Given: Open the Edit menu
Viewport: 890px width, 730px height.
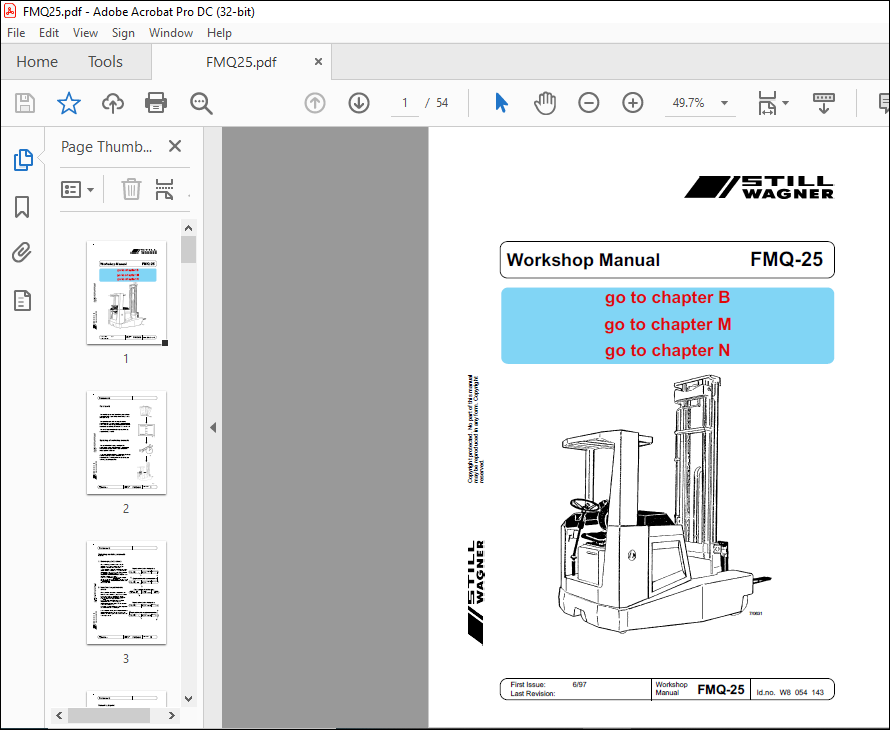Looking at the screenshot, I should coord(49,33).
